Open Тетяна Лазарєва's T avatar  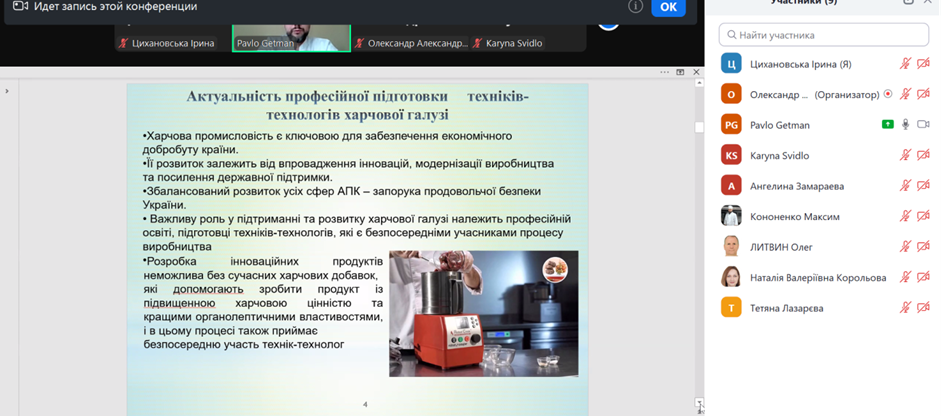[731, 308]
